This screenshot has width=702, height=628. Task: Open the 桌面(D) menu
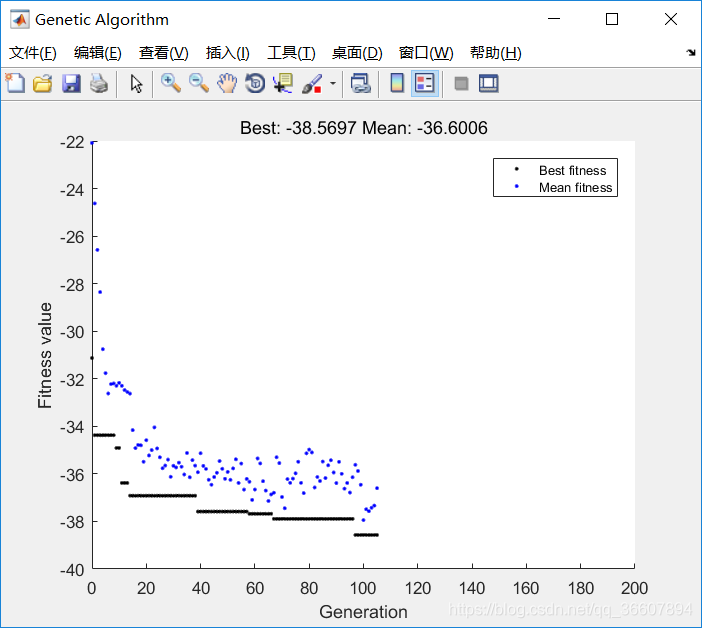click(x=357, y=53)
